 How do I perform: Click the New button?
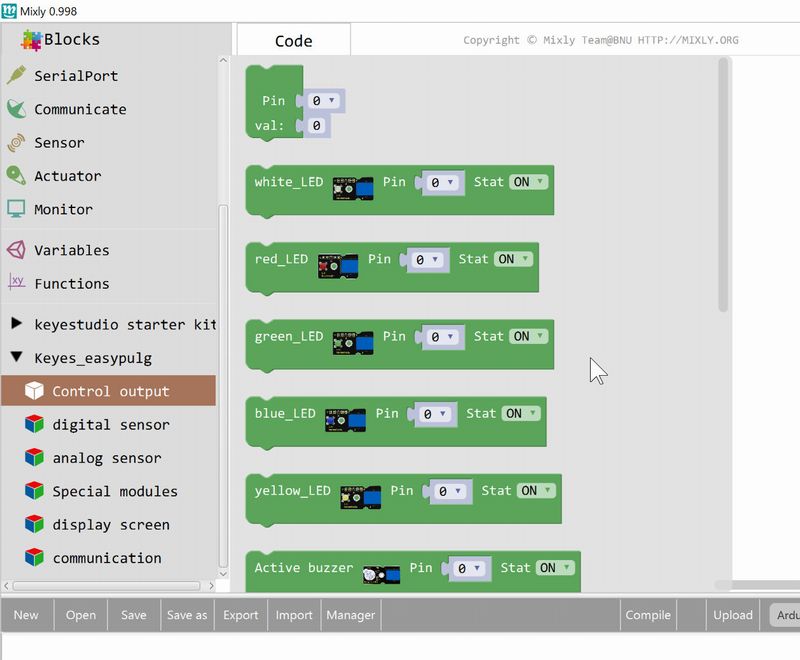[26, 615]
